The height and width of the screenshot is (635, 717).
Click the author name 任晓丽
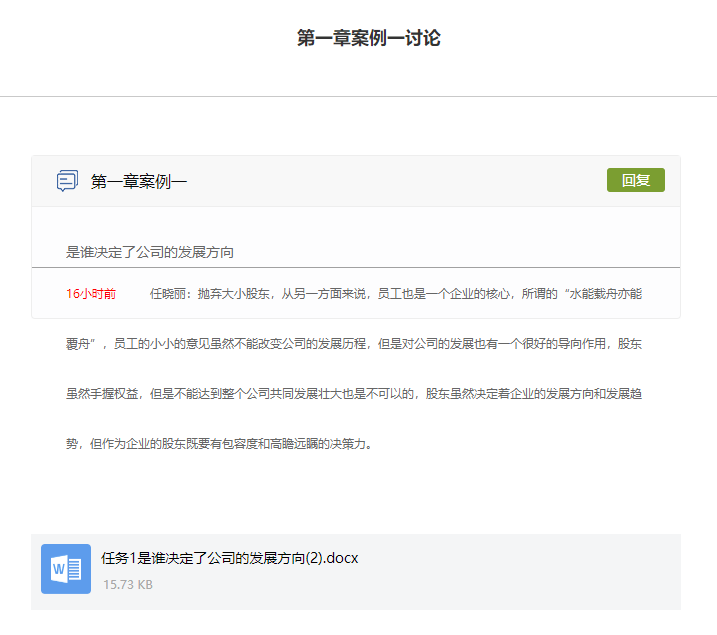click(x=169, y=294)
